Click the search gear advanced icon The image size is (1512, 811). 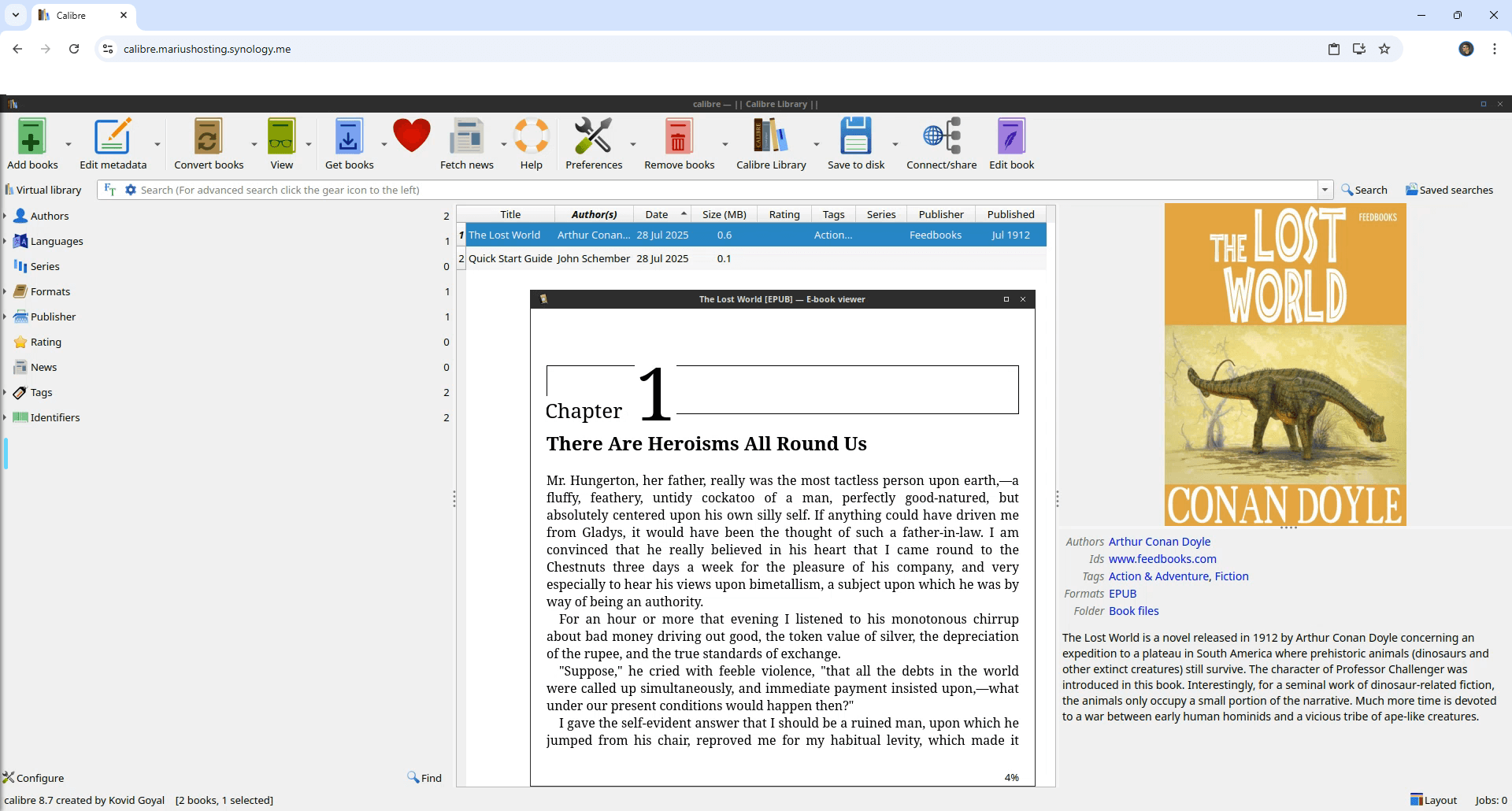pos(131,190)
